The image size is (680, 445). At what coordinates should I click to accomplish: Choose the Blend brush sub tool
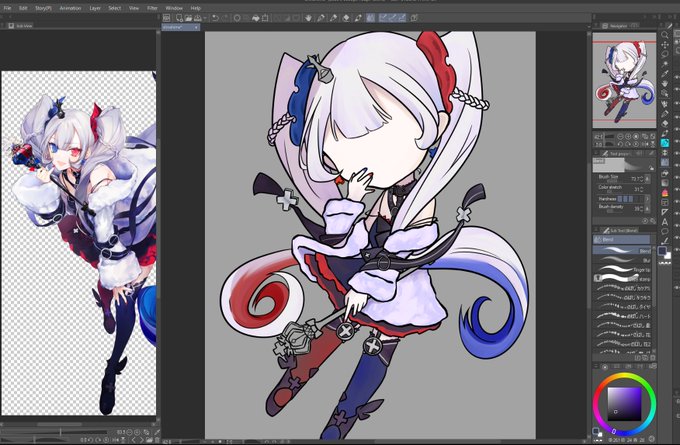[x=622, y=250]
